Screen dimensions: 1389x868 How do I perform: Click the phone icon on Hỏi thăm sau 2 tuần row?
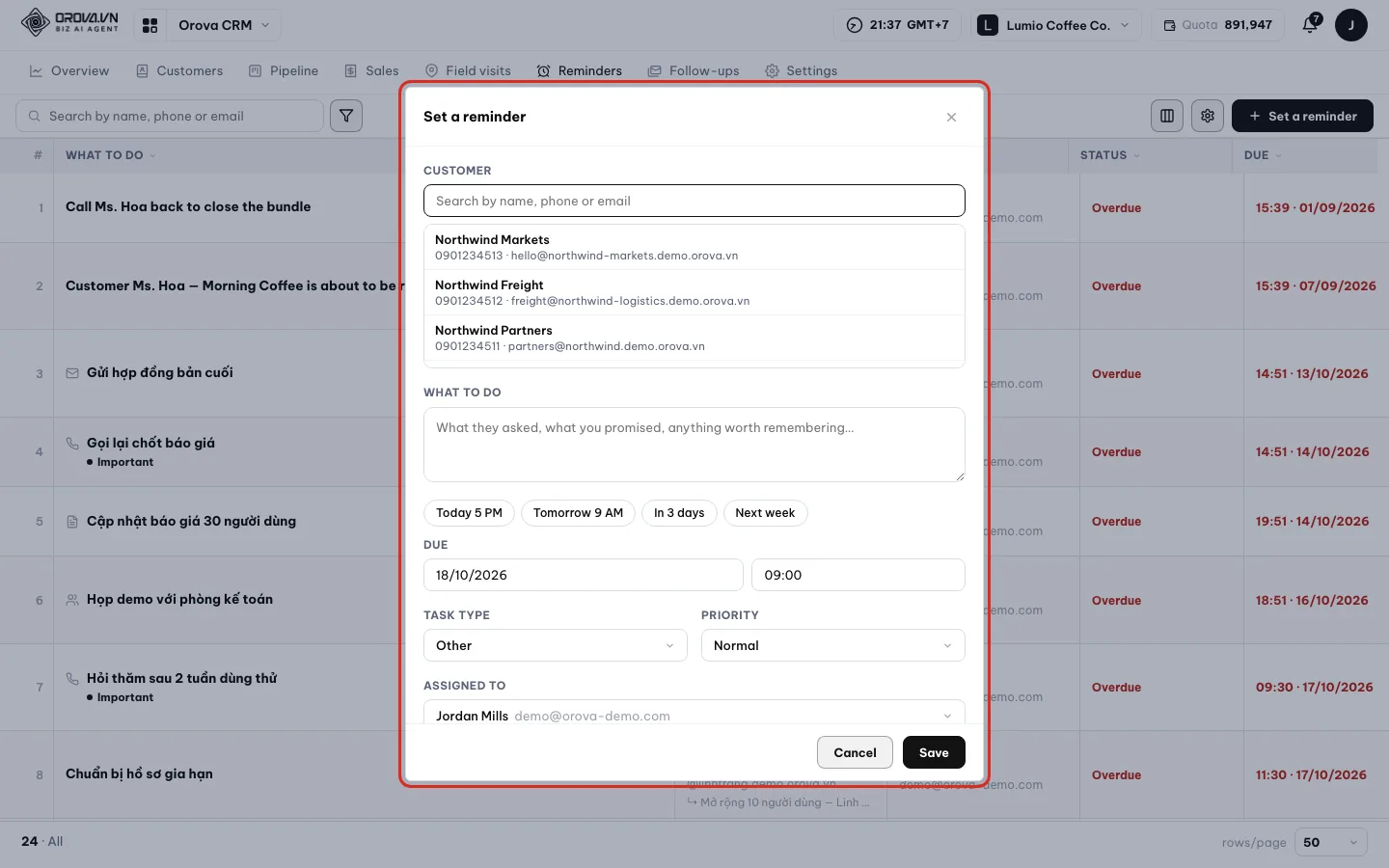(x=72, y=678)
